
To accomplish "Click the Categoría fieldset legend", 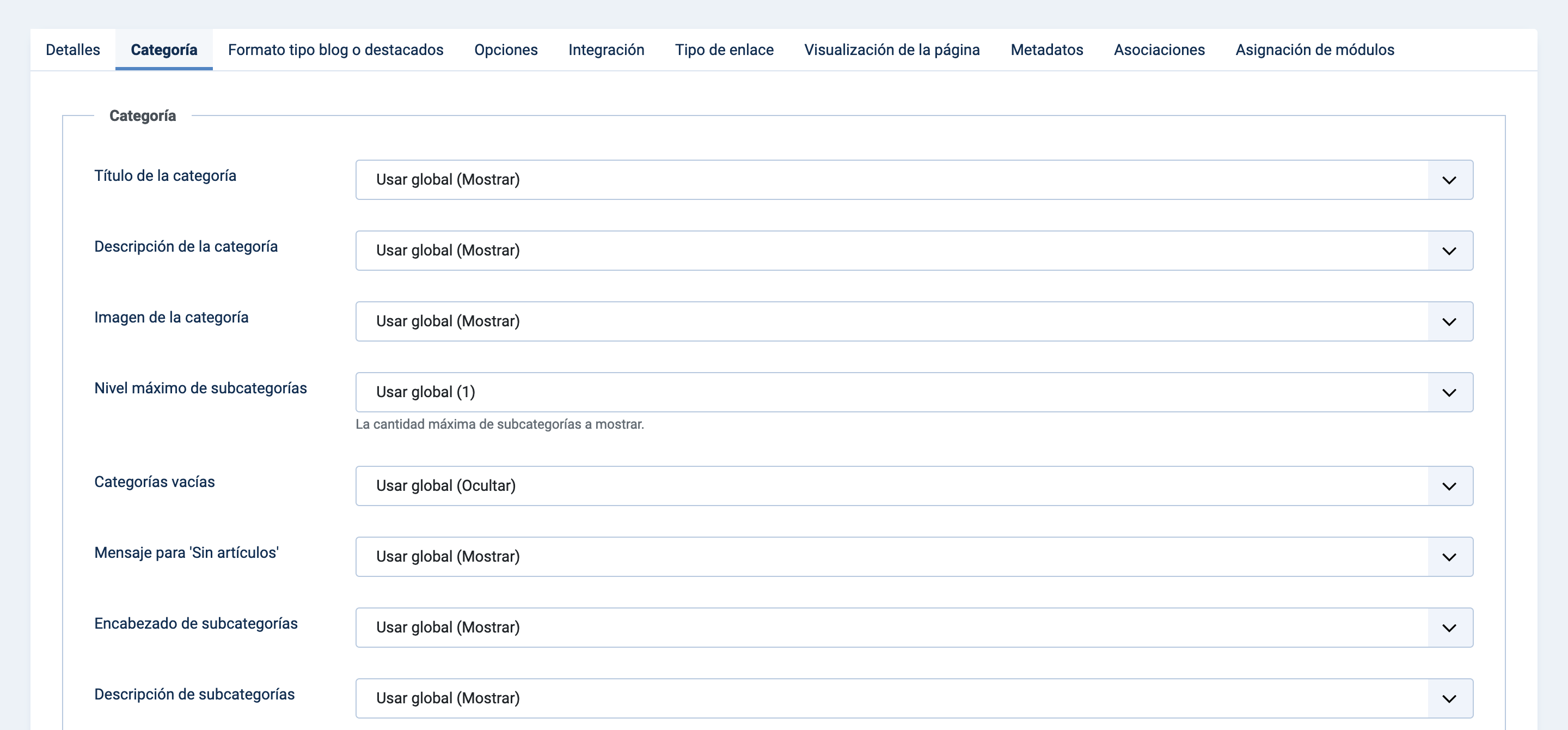I will click(x=143, y=115).
